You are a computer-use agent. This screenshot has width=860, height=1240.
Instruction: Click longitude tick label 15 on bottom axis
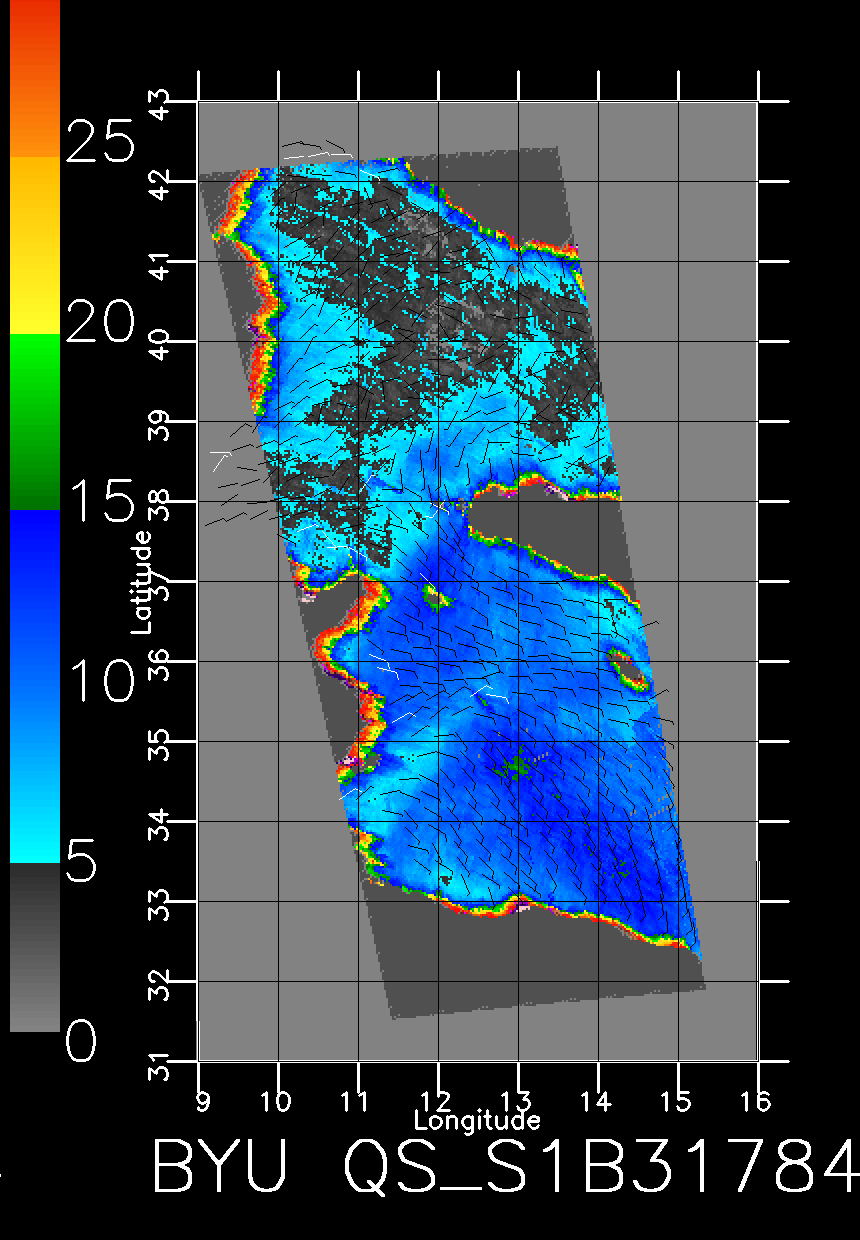(677, 1101)
